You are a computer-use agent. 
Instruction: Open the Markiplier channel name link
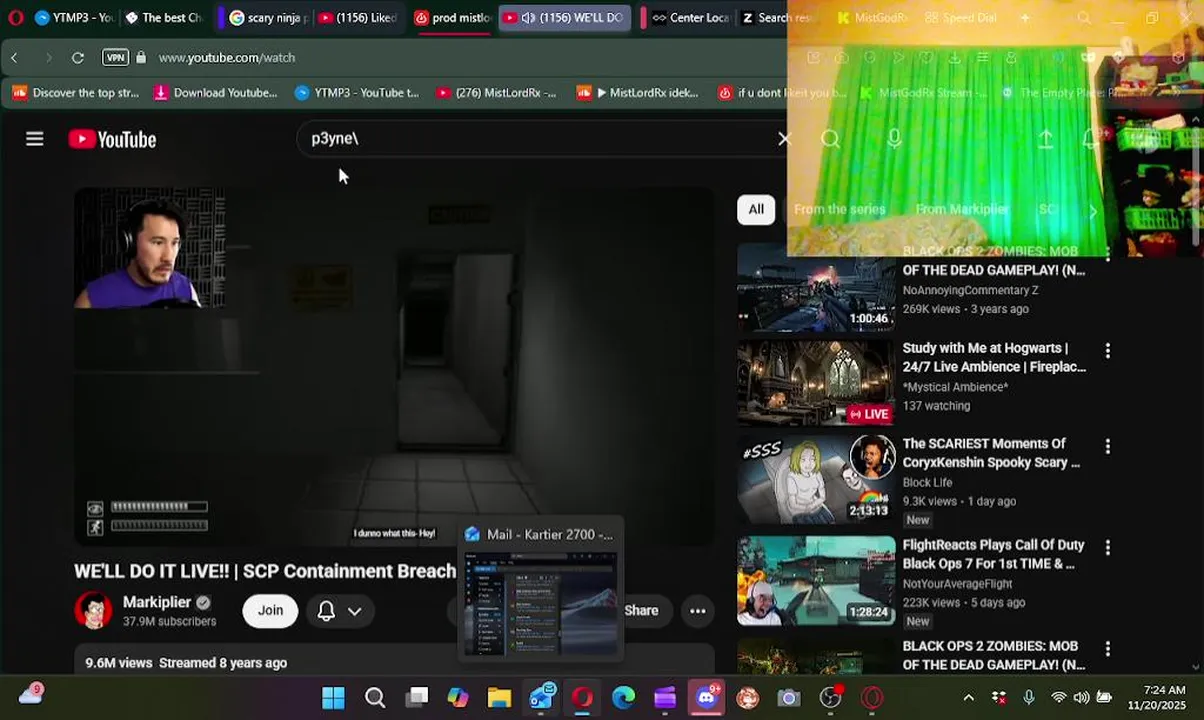[157, 602]
